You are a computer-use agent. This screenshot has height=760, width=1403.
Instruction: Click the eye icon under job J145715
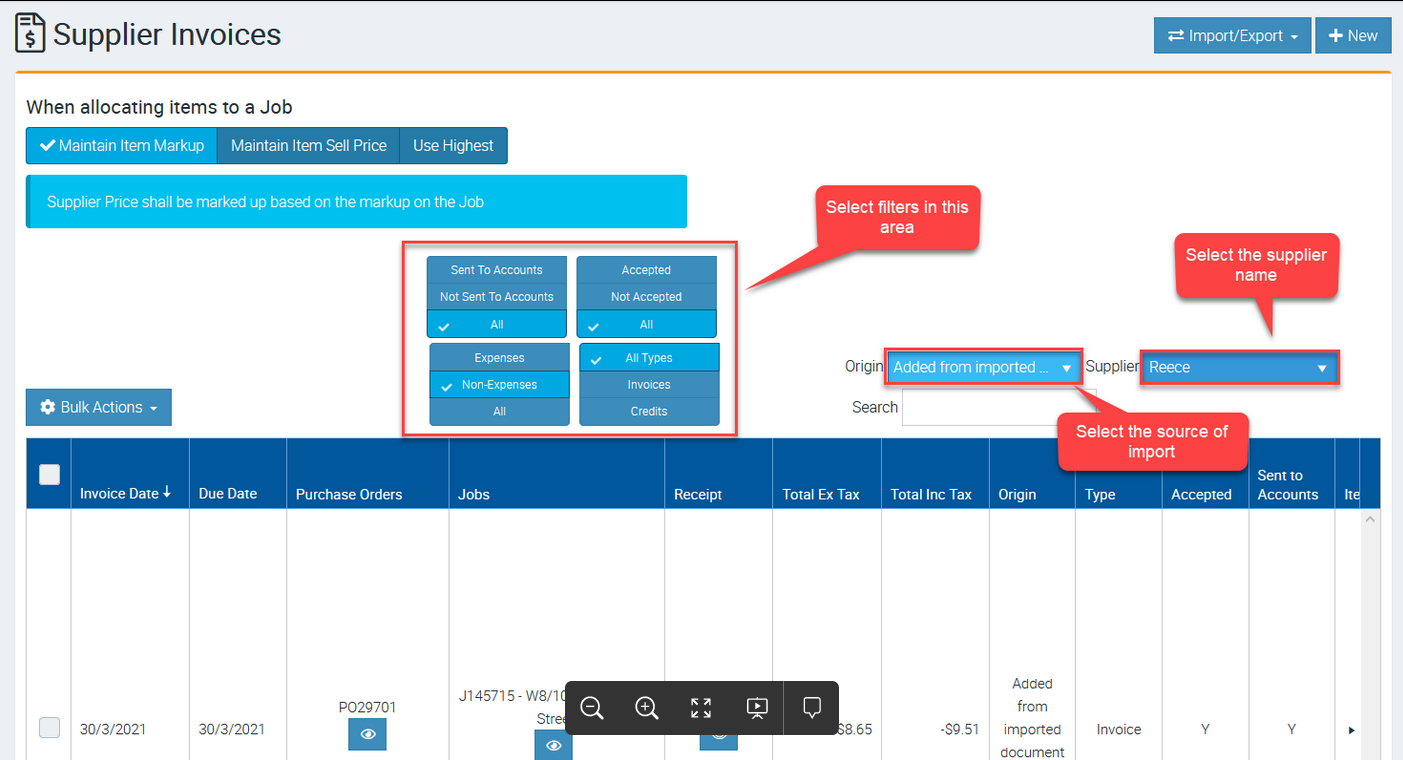click(553, 745)
